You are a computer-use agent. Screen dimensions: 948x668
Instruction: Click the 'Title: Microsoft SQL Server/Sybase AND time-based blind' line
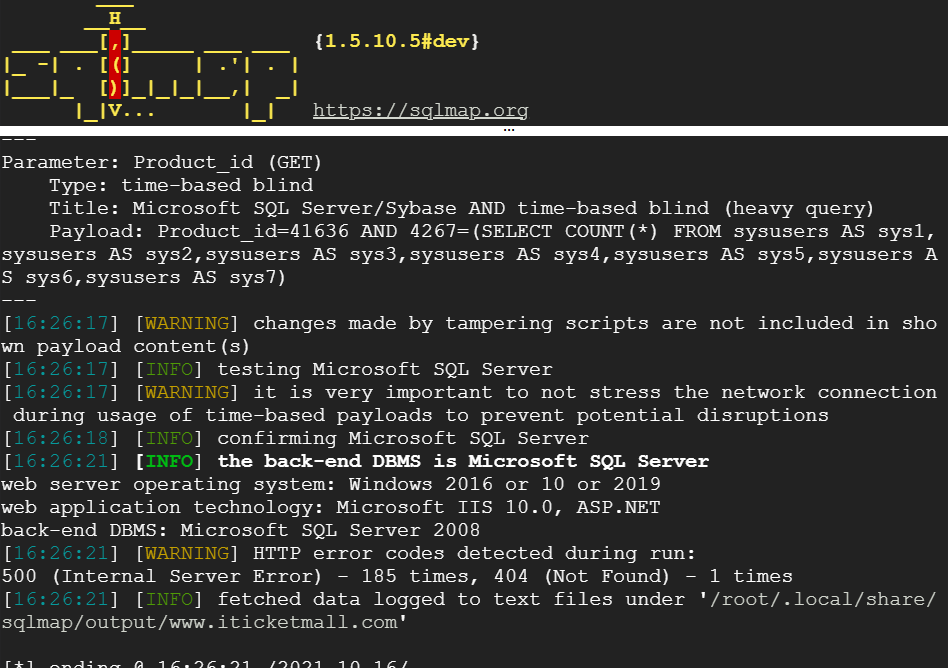tap(461, 209)
